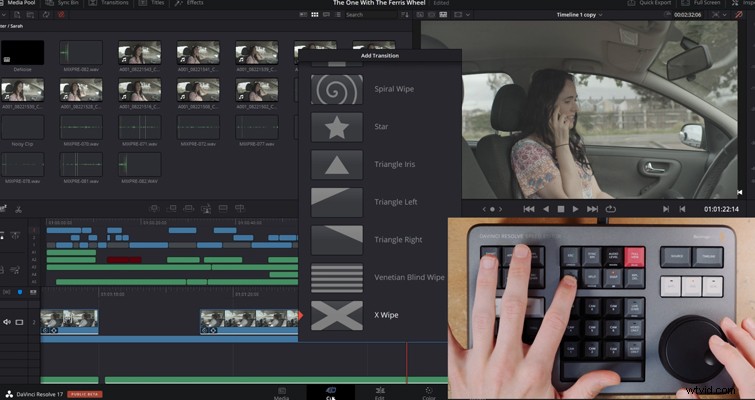755x400 pixels.
Task: Open the Transitions panel tab
Action: coord(110,3)
